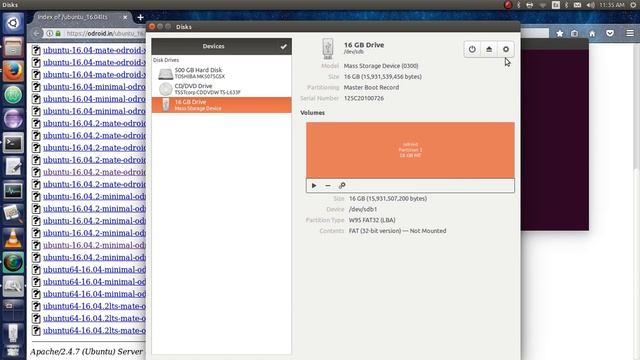Select the 16 GB Drive Mass Storage Device
Image resolution: width=640 pixels, height=360 pixels.
pos(222,105)
